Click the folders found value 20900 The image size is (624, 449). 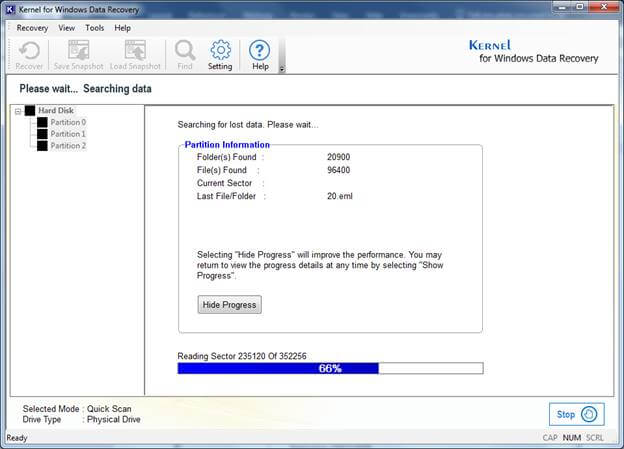click(338, 157)
